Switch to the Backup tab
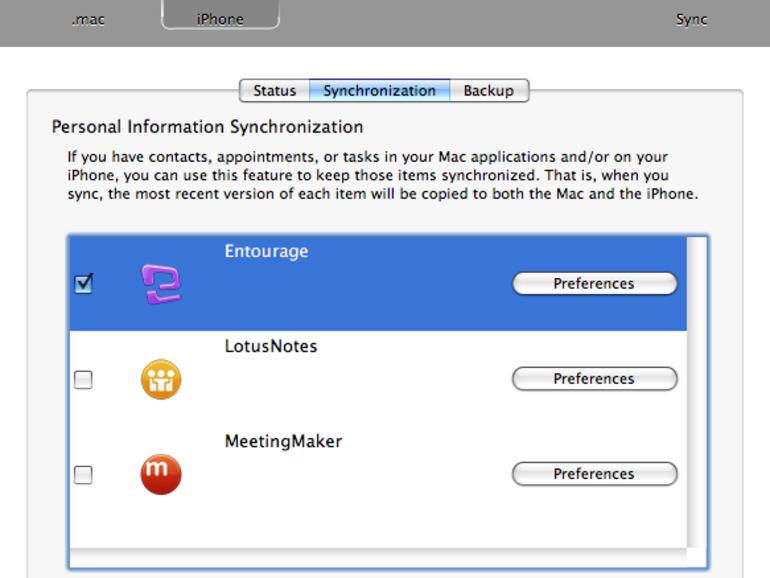The image size is (770, 578). [489, 90]
